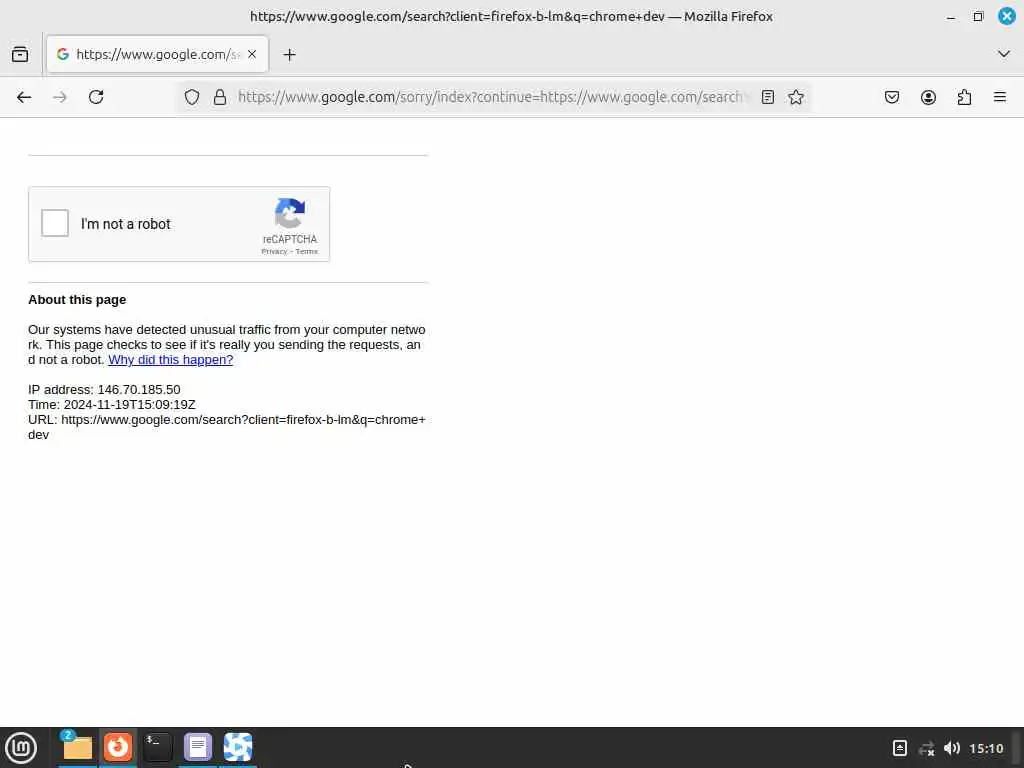Maximize the Firefox window
Viewport: 1024px width, 768px height.
click(x=978, y=17)
